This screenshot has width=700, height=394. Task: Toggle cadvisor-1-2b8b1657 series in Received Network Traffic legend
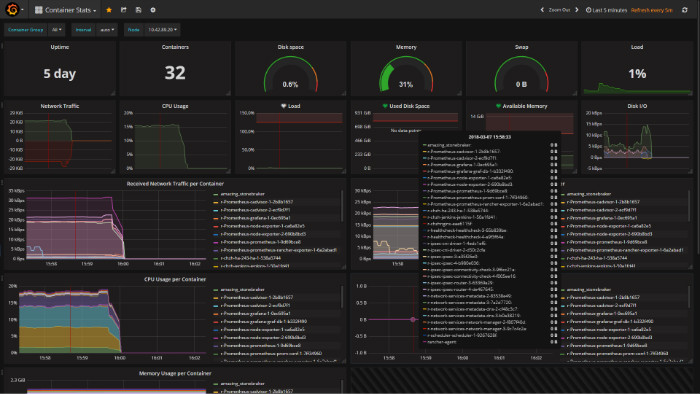257,202
